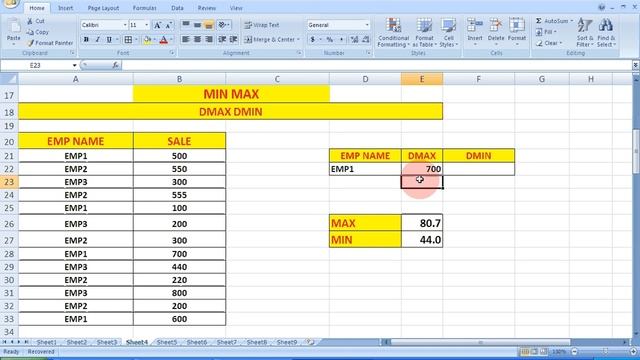Open Sort & Filter menu
The width and height of the screenshot is (640, 360).
(584, 33)
